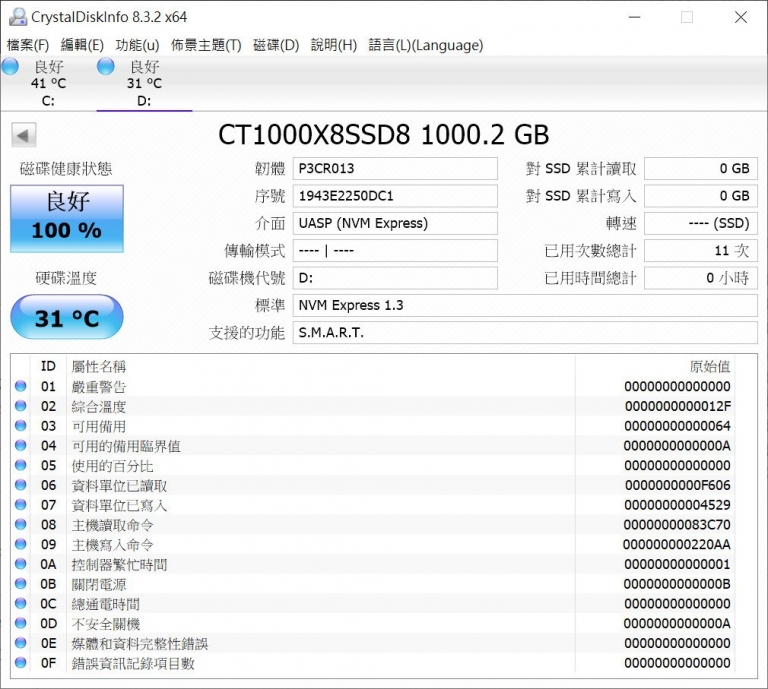Image resolution: width=768 pixels, height=689 pixels.
Task: Click raw value 000000000000B
Action: (677, 584)
